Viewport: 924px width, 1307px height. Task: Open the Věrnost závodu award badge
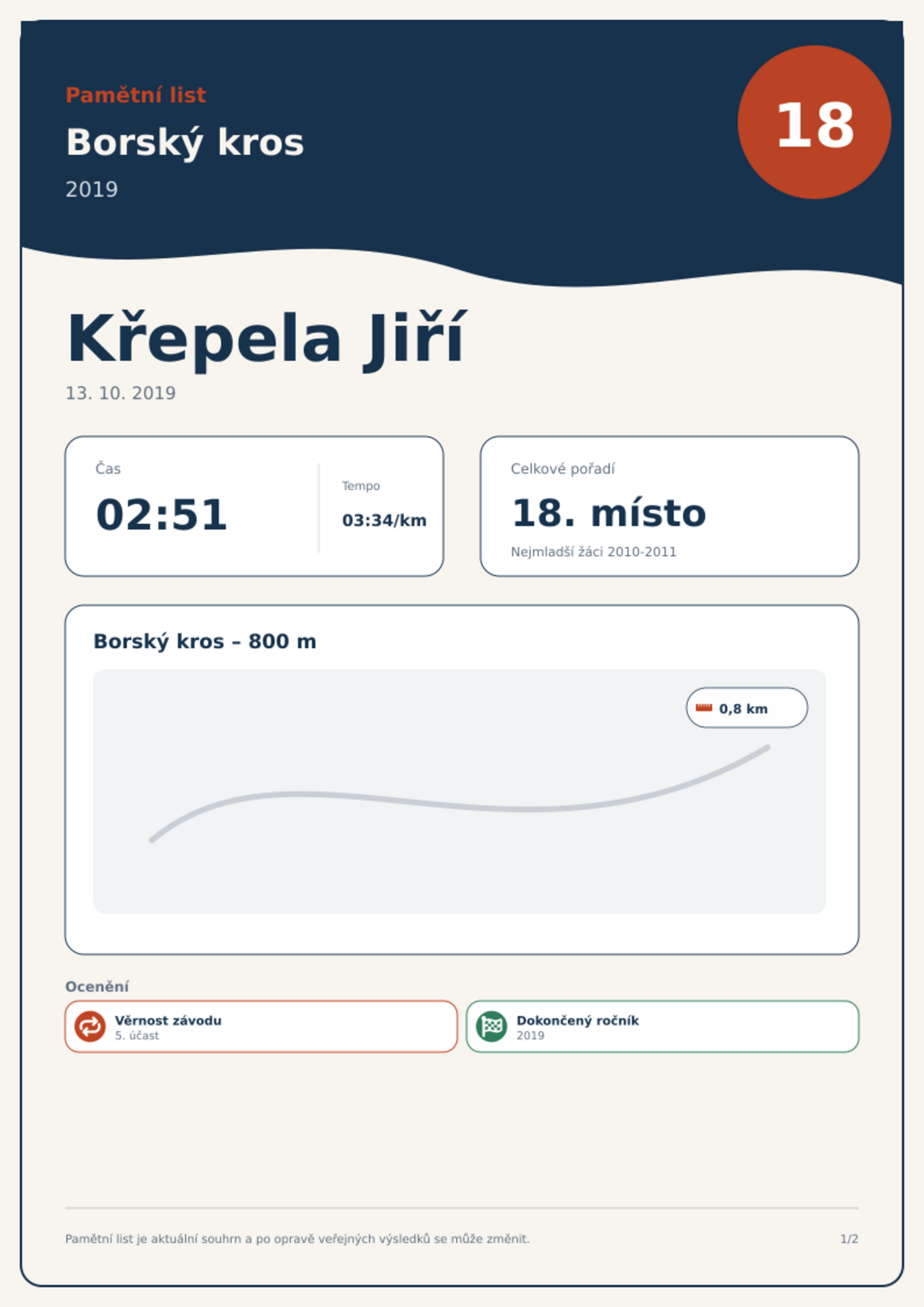[x=261, y=1027]
